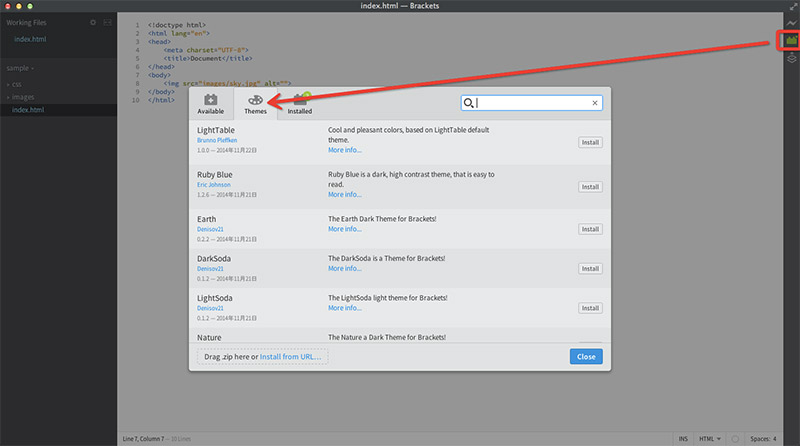Install the Ruby Blue theme
This screenshot has width=800, height=446.
pos(590,187)
